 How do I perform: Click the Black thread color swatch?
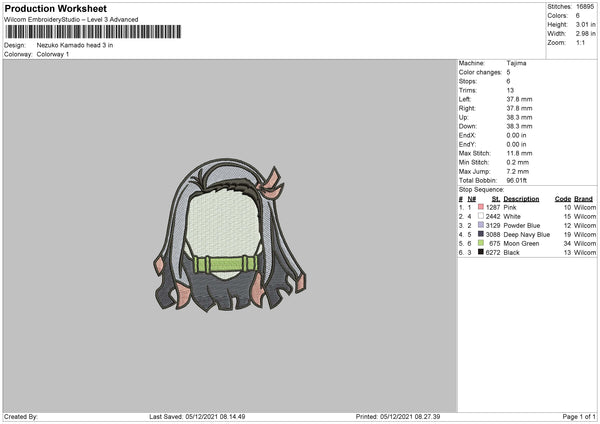click(481, 252)
